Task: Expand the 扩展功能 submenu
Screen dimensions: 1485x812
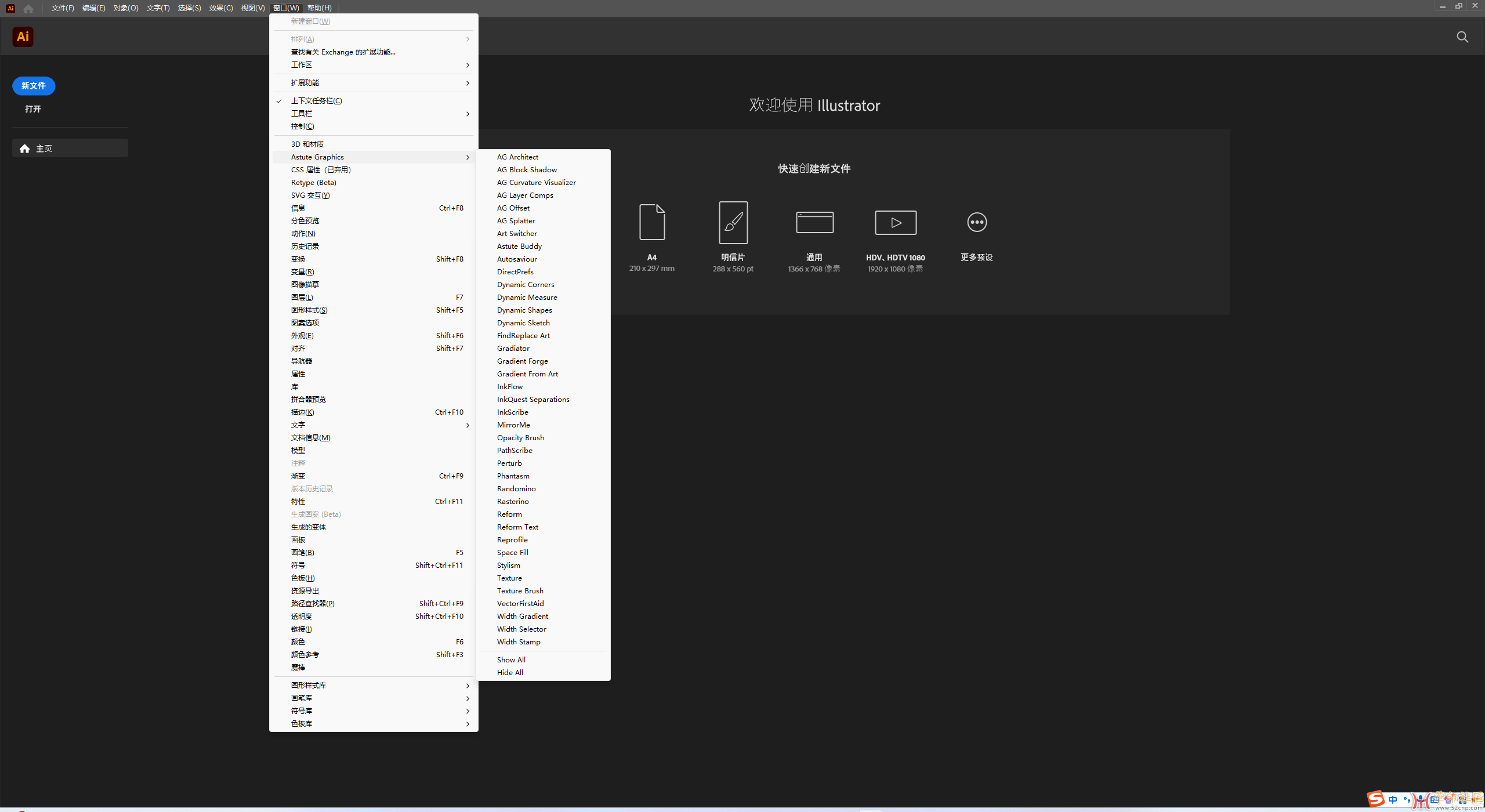Action: point(374,83)
